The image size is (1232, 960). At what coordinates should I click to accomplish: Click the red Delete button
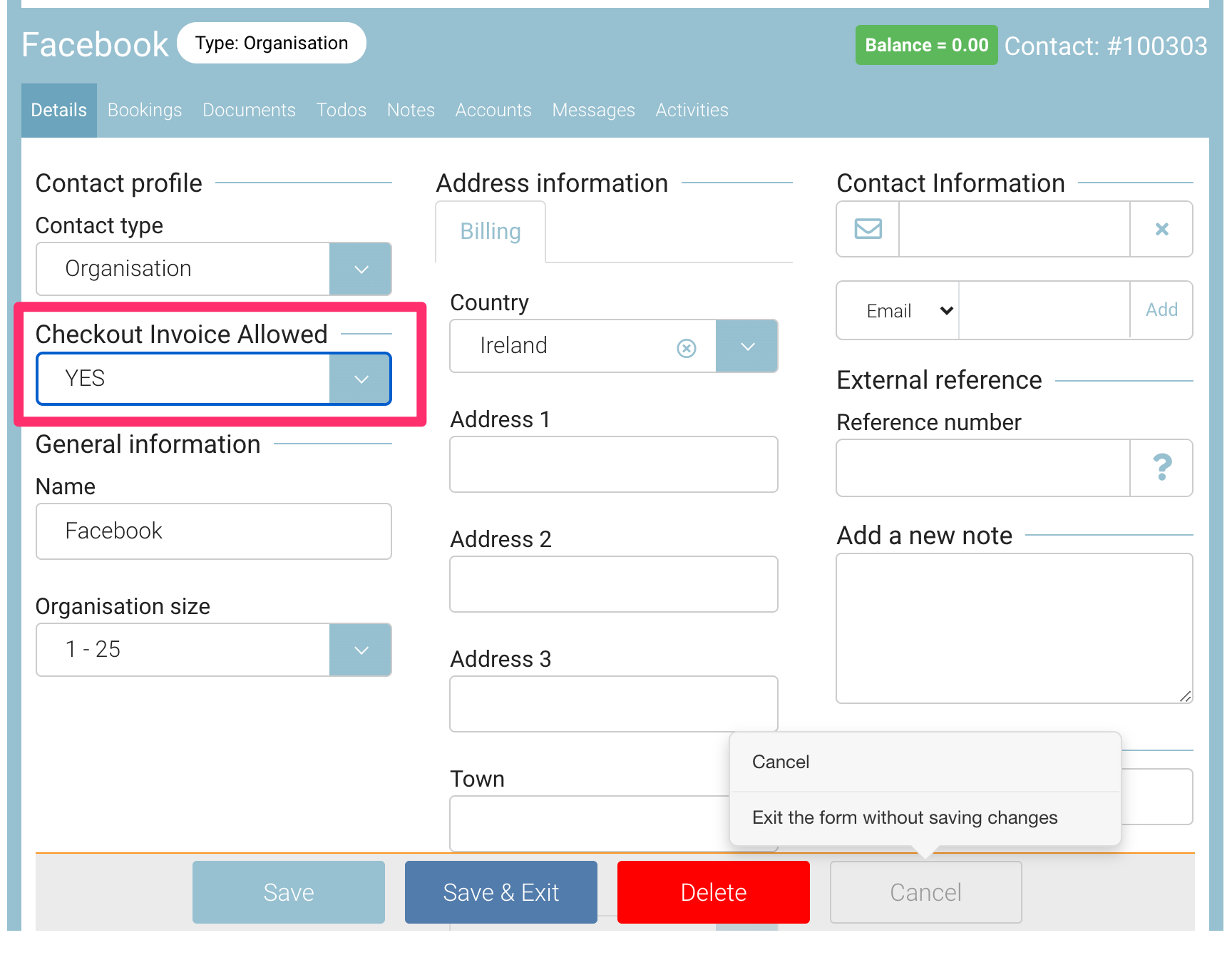713,892
